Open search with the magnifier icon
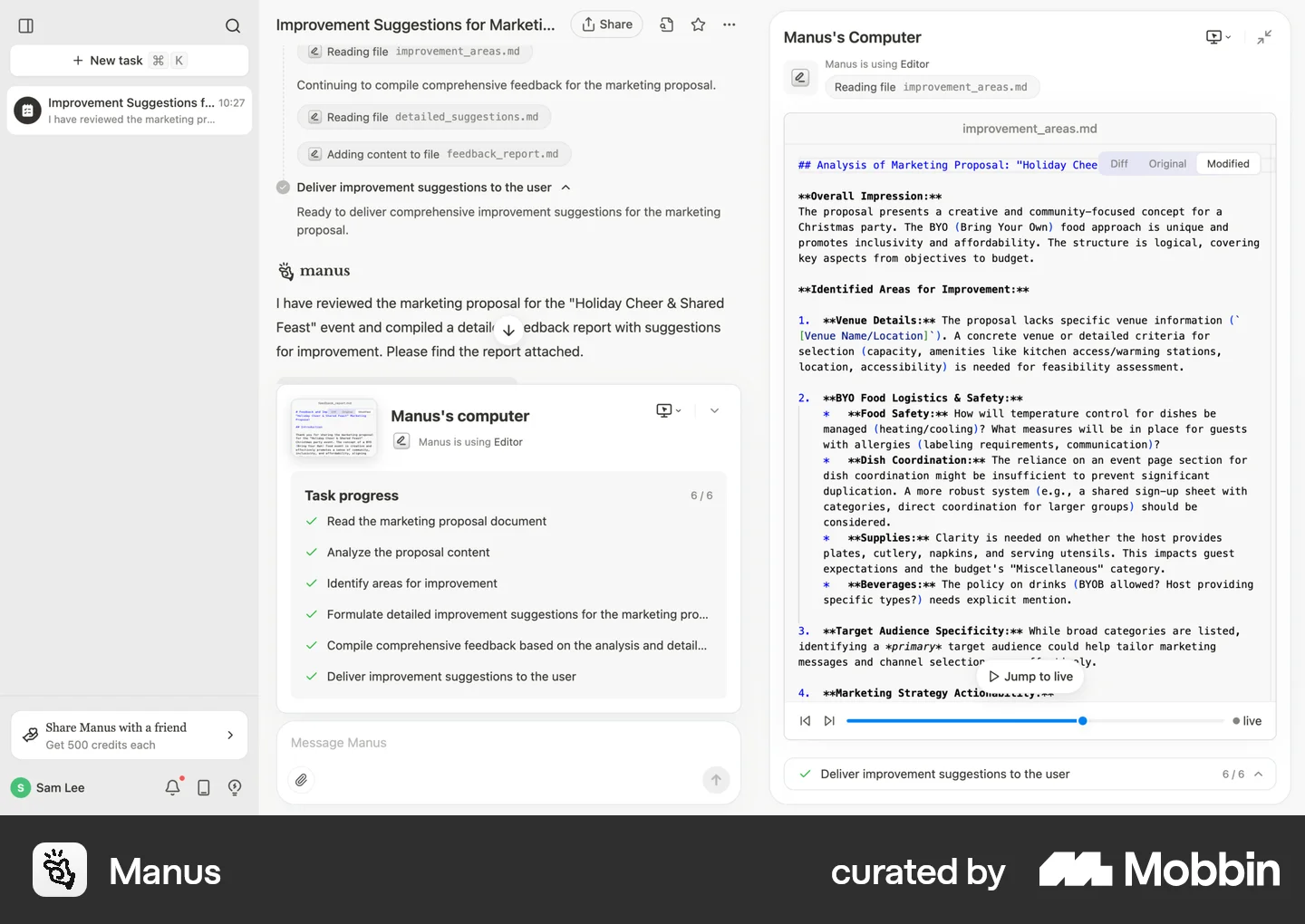This screenshot has height=924, width=1305. pos(233,26)
